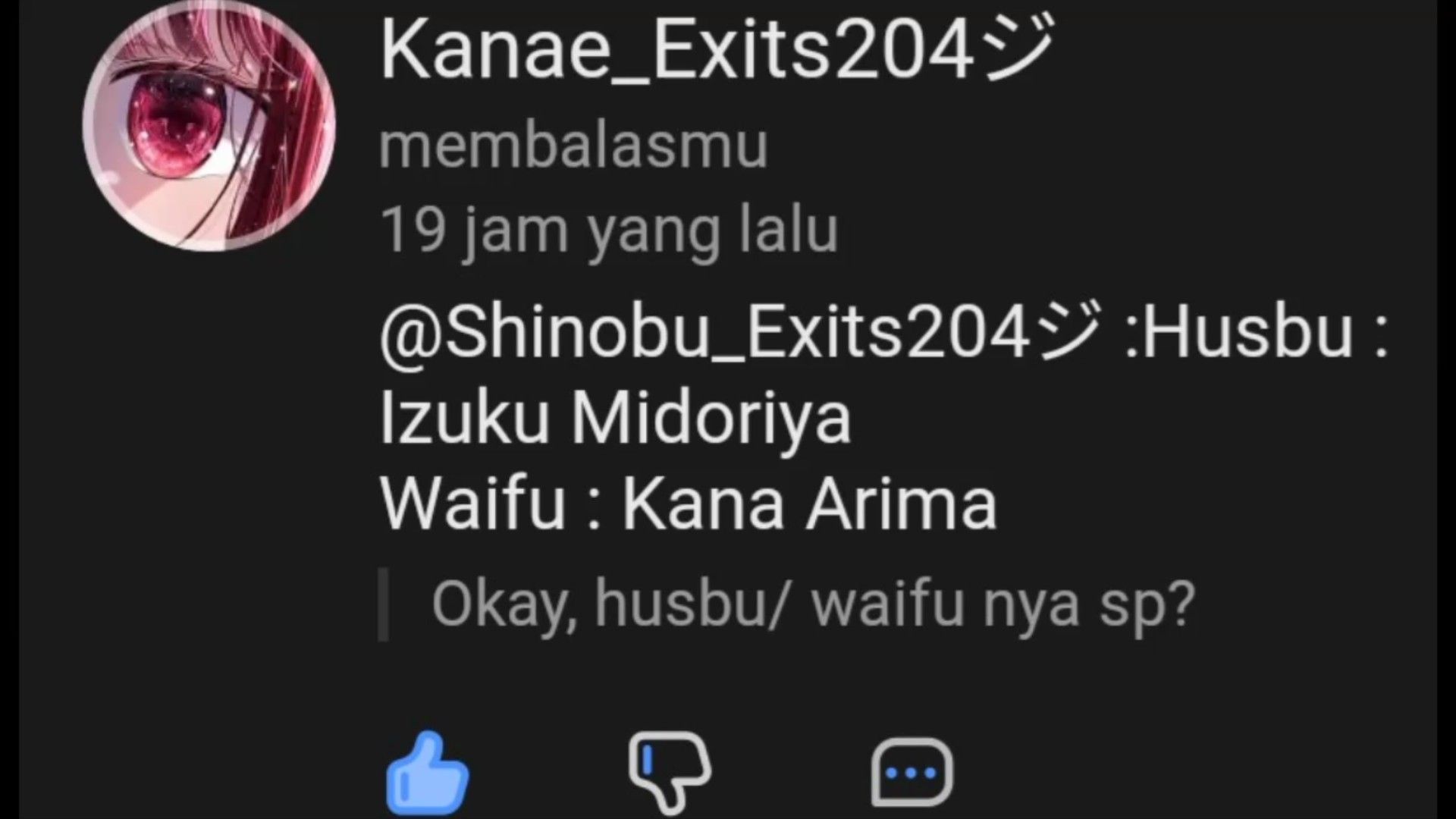1456x819 pixels.
Task: Click the gray quote bar beside quoted message
Action: [x=384, y=604]
